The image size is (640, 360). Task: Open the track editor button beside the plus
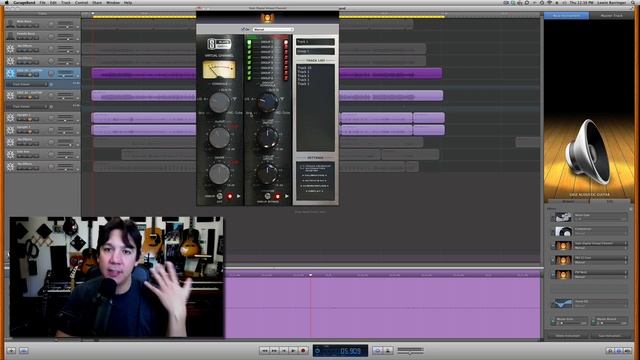pos(24,351)
